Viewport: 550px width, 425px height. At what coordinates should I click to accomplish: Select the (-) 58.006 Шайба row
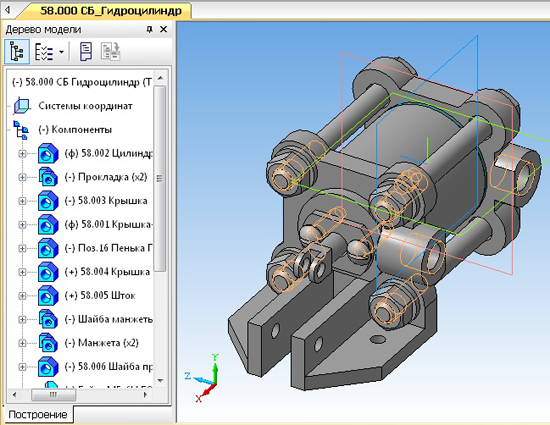(x=108, y=367)
